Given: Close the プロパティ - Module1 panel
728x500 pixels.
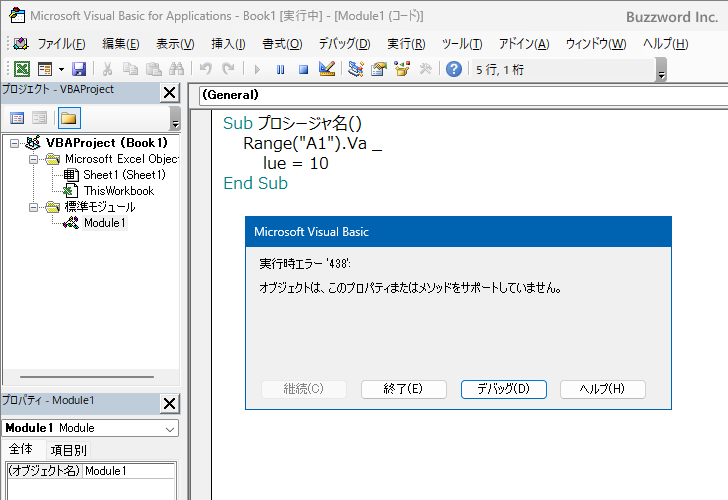Looking at the screenshot, I should tap(169, 403).
